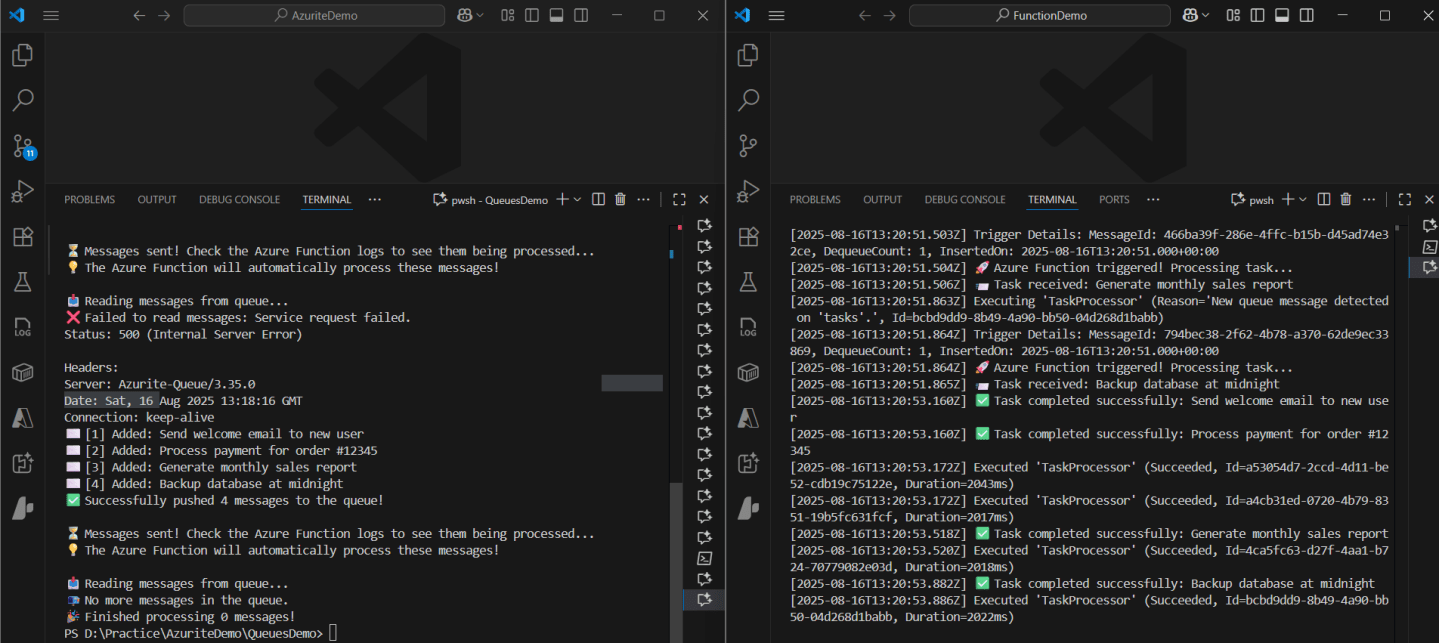Kill the terminal with the trash icon
The width and height of the screenshot is (1439, 643).
coord(619,199)
